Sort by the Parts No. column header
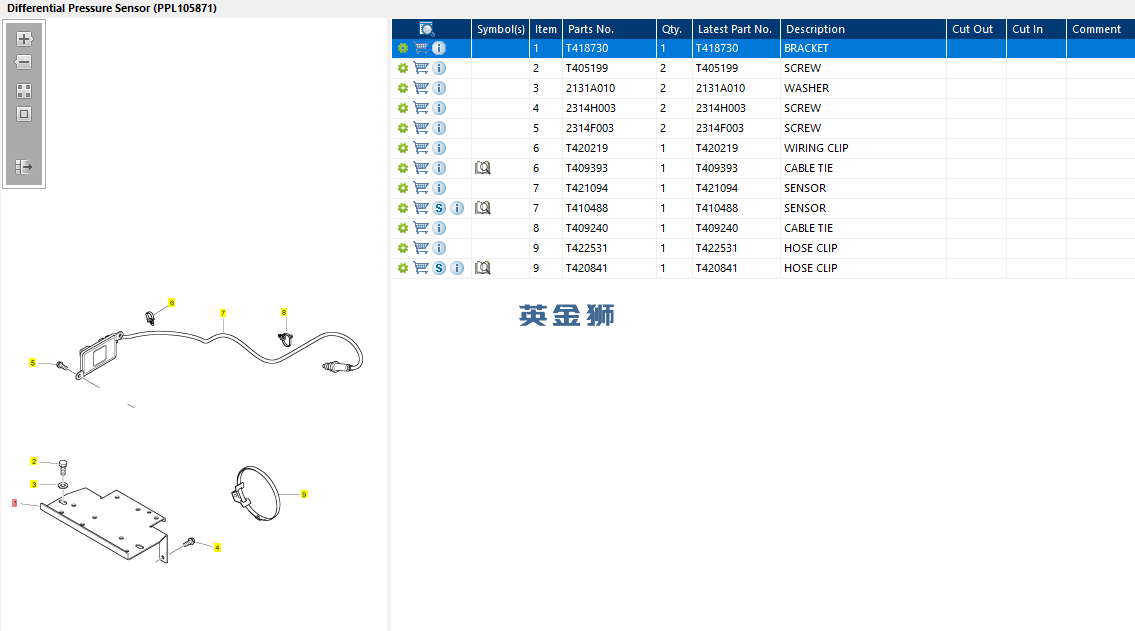 609,29
